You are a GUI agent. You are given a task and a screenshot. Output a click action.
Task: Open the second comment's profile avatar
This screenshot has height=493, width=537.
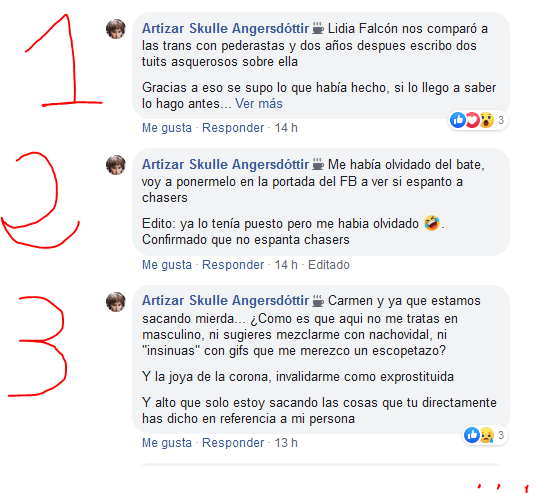(x=116, y=165)
